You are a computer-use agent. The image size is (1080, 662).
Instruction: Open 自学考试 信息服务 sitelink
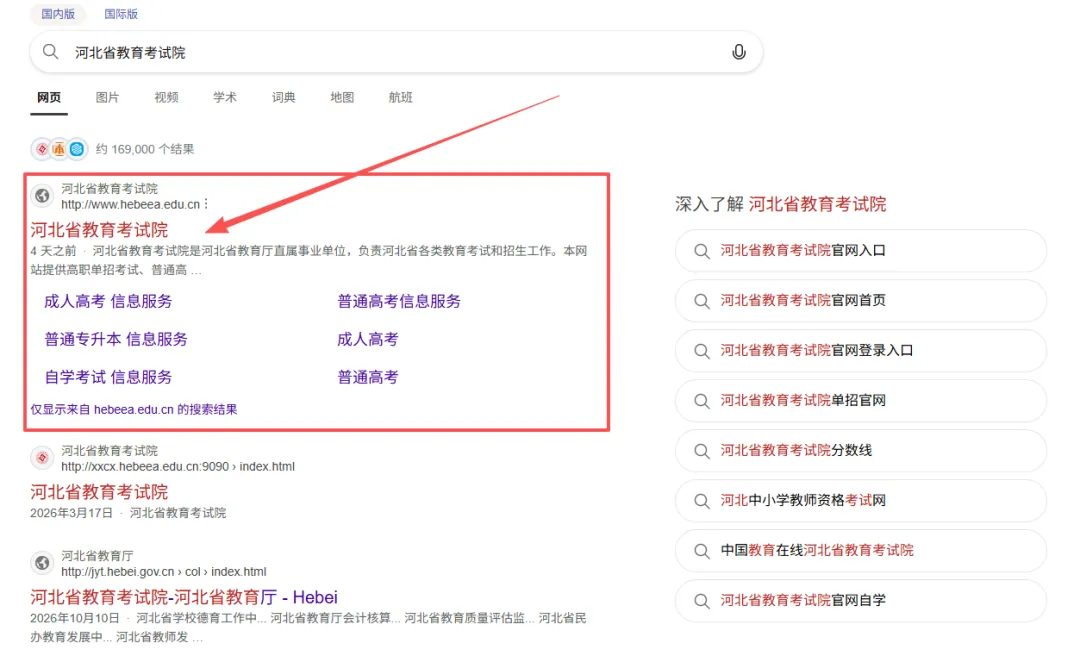click(108, 377)
